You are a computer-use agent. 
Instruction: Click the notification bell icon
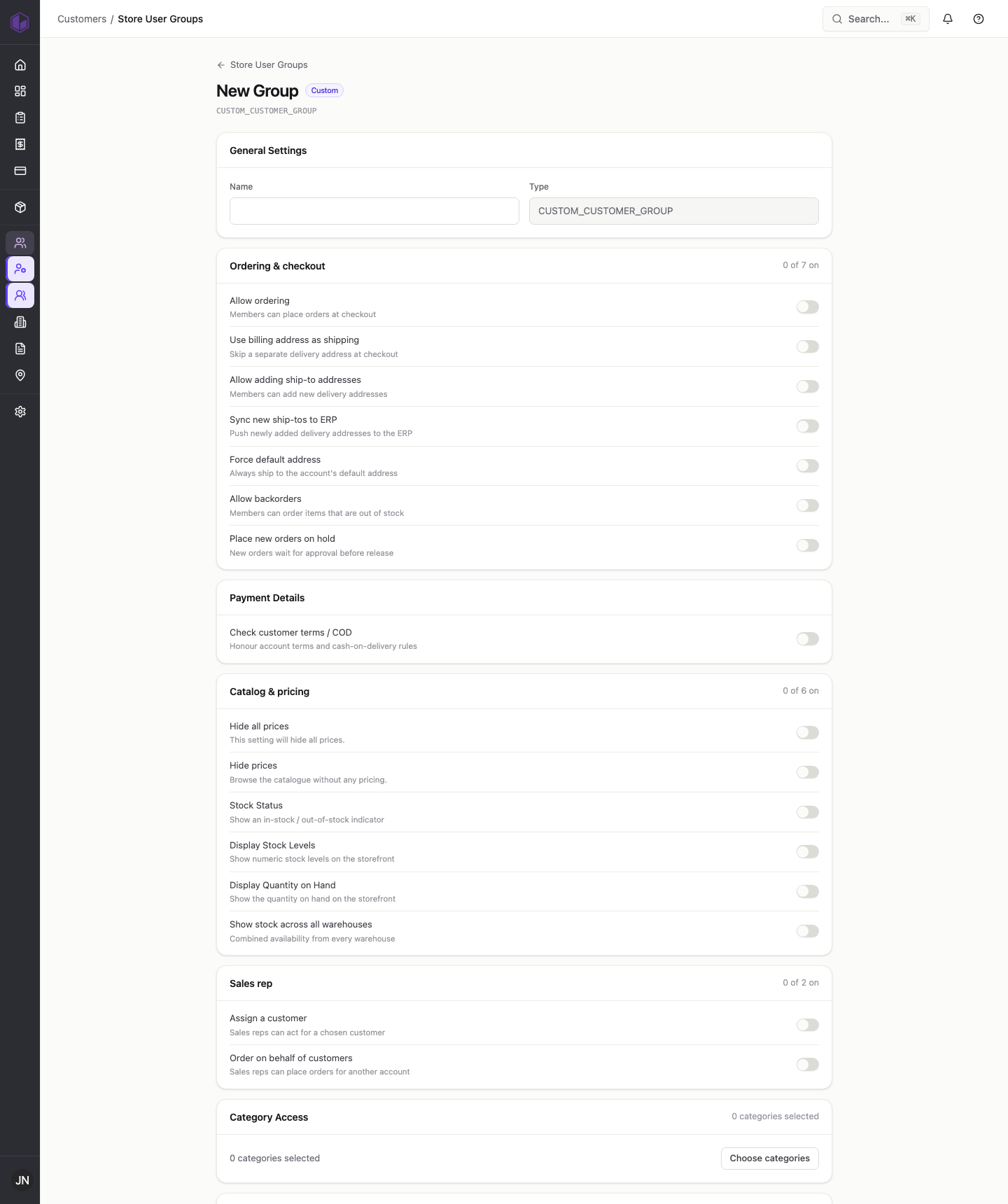click(x=948, y=19)
